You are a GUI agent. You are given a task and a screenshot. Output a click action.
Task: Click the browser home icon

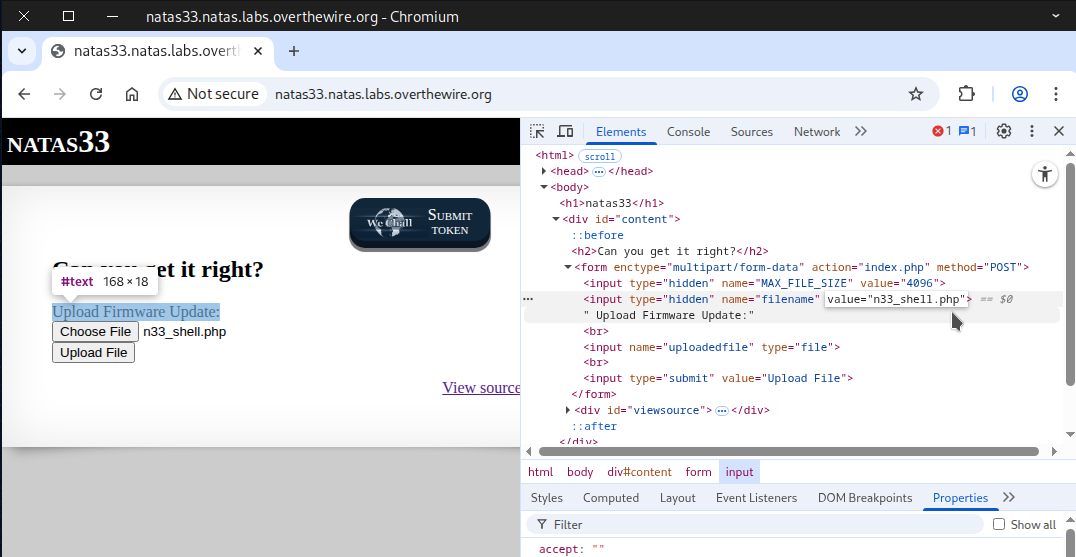pos(132,94)
